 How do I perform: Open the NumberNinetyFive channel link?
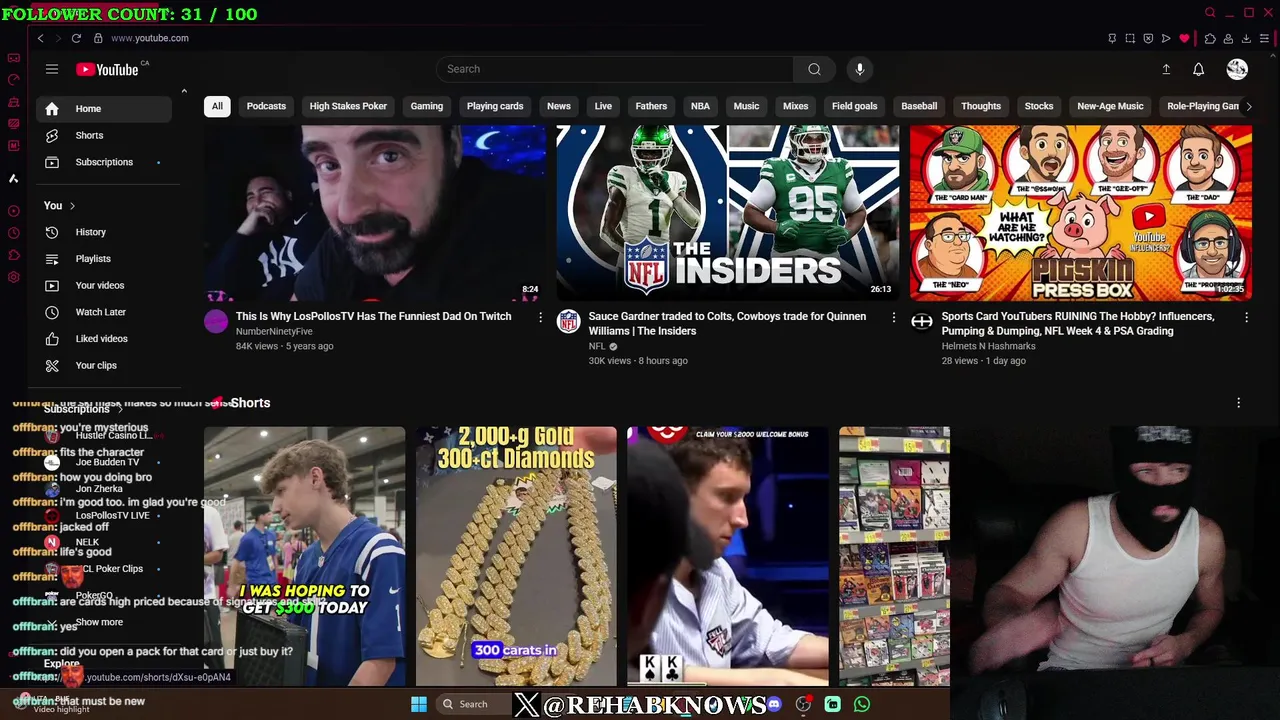(x=274, y=331)
